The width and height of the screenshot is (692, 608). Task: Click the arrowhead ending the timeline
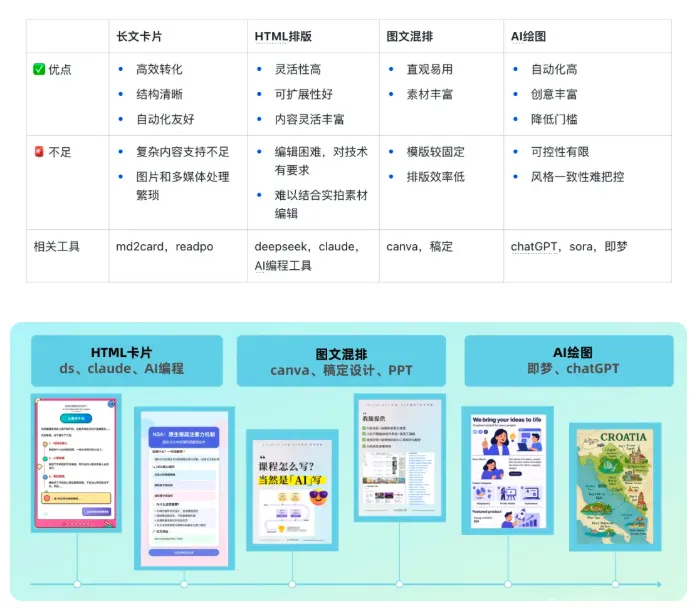(x=659, y=584)
